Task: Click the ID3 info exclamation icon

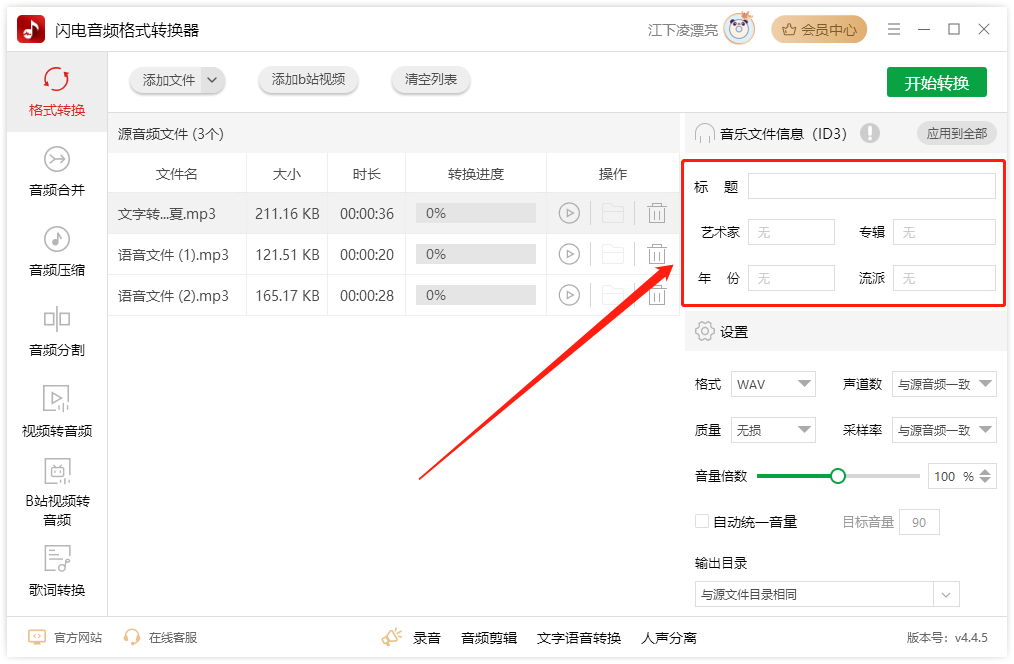Action: point(869,133)
